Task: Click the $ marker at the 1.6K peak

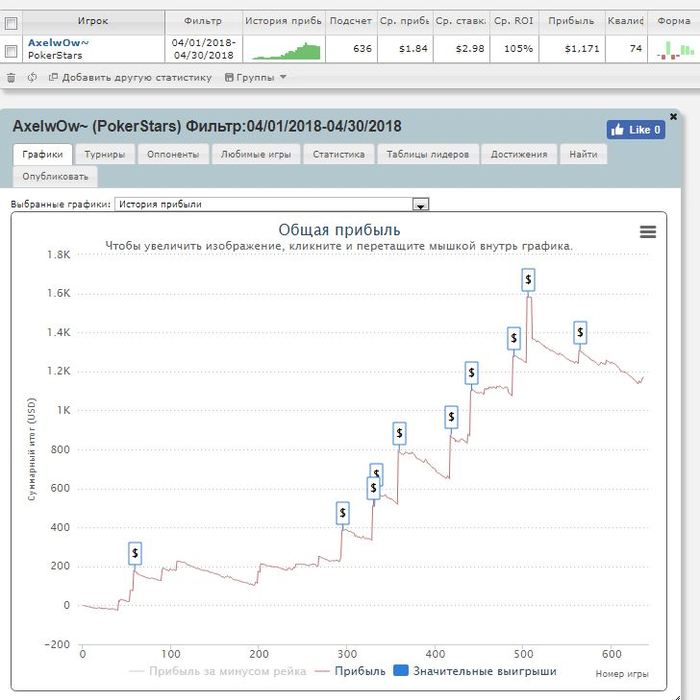Action: tap(528, 280)
